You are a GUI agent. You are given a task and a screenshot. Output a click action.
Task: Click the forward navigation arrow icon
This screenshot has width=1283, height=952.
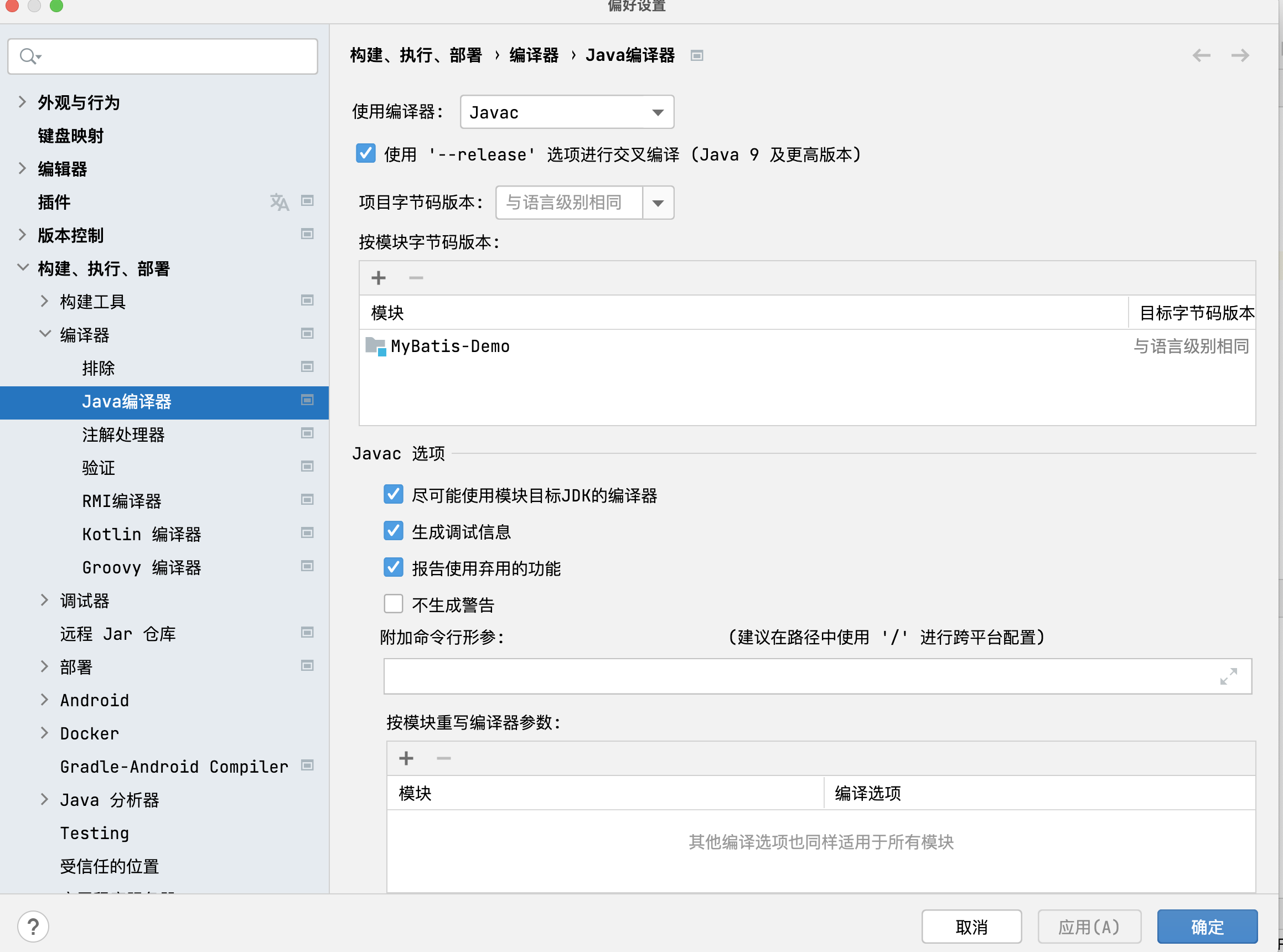(x=1240, y=55)
